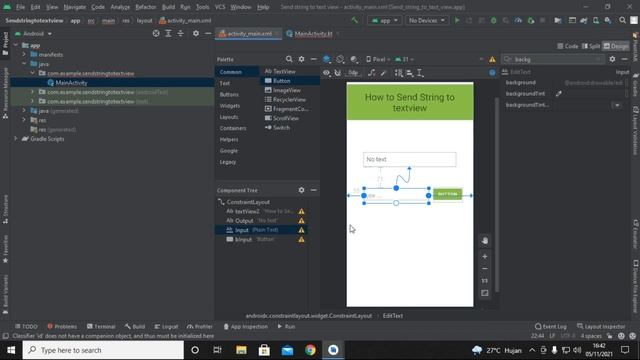Open the Build menu

168,7
